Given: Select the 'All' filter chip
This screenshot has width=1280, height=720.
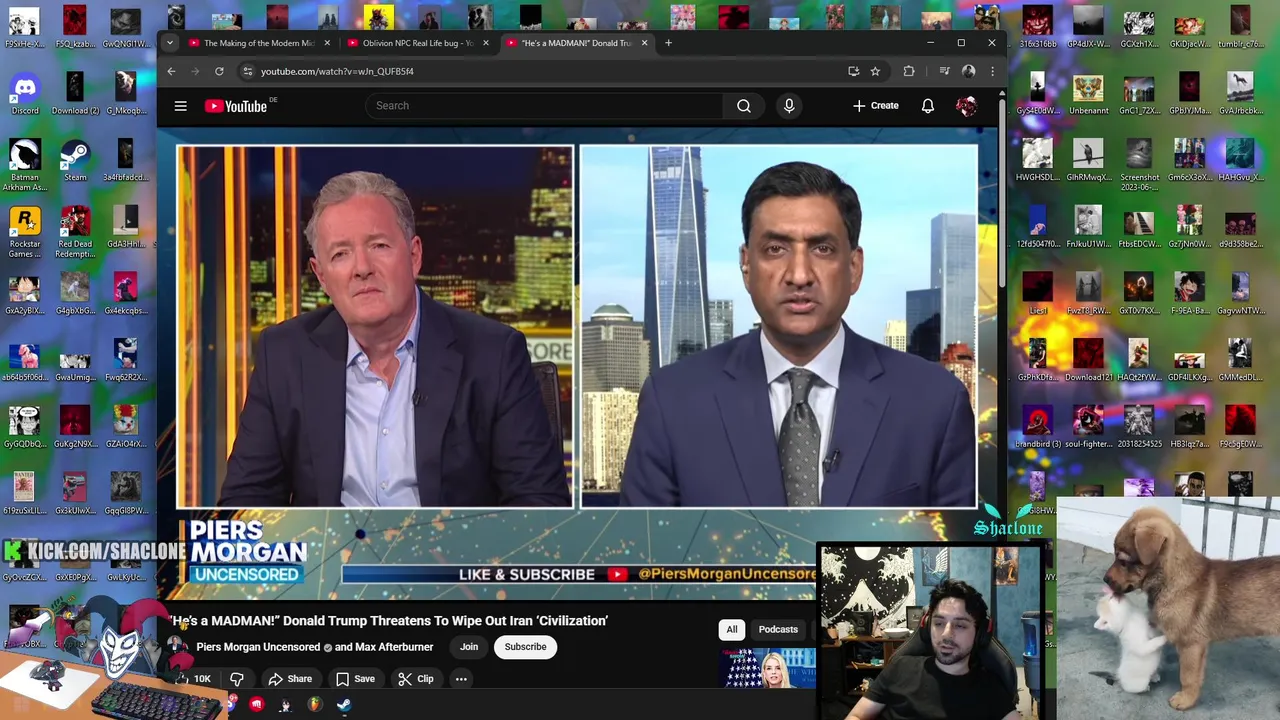Looking at the screenshot, I should coord(732,629).
